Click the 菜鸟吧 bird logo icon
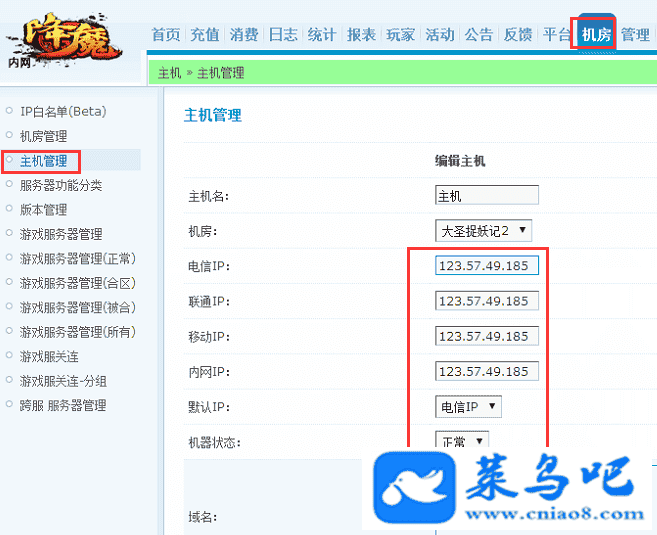 pos(414,487)
